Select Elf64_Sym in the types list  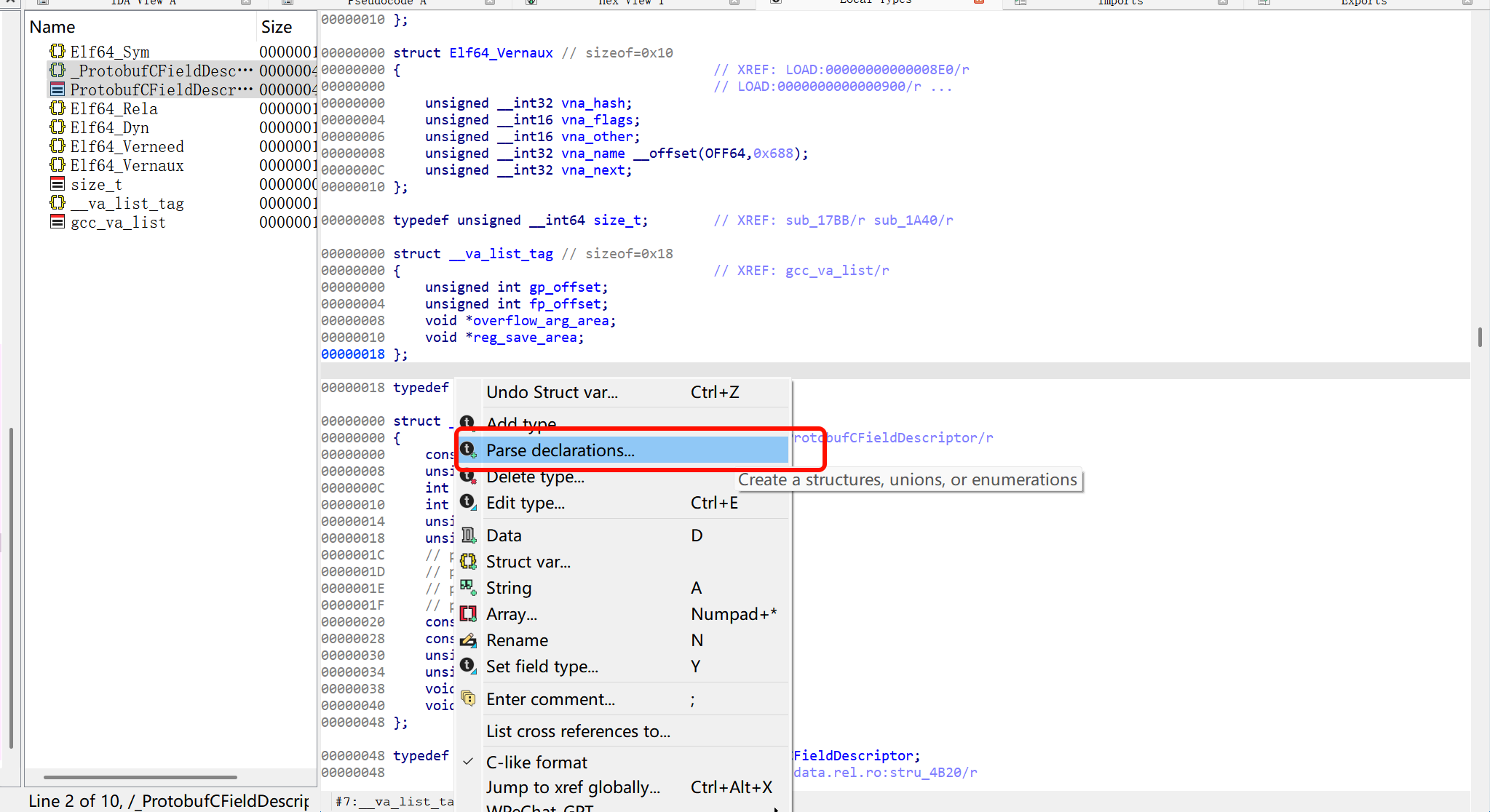(x=109, y=52)
